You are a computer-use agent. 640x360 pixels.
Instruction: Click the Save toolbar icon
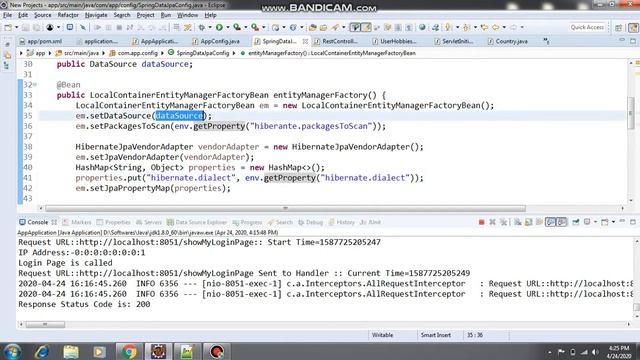(x=25, y=27)
